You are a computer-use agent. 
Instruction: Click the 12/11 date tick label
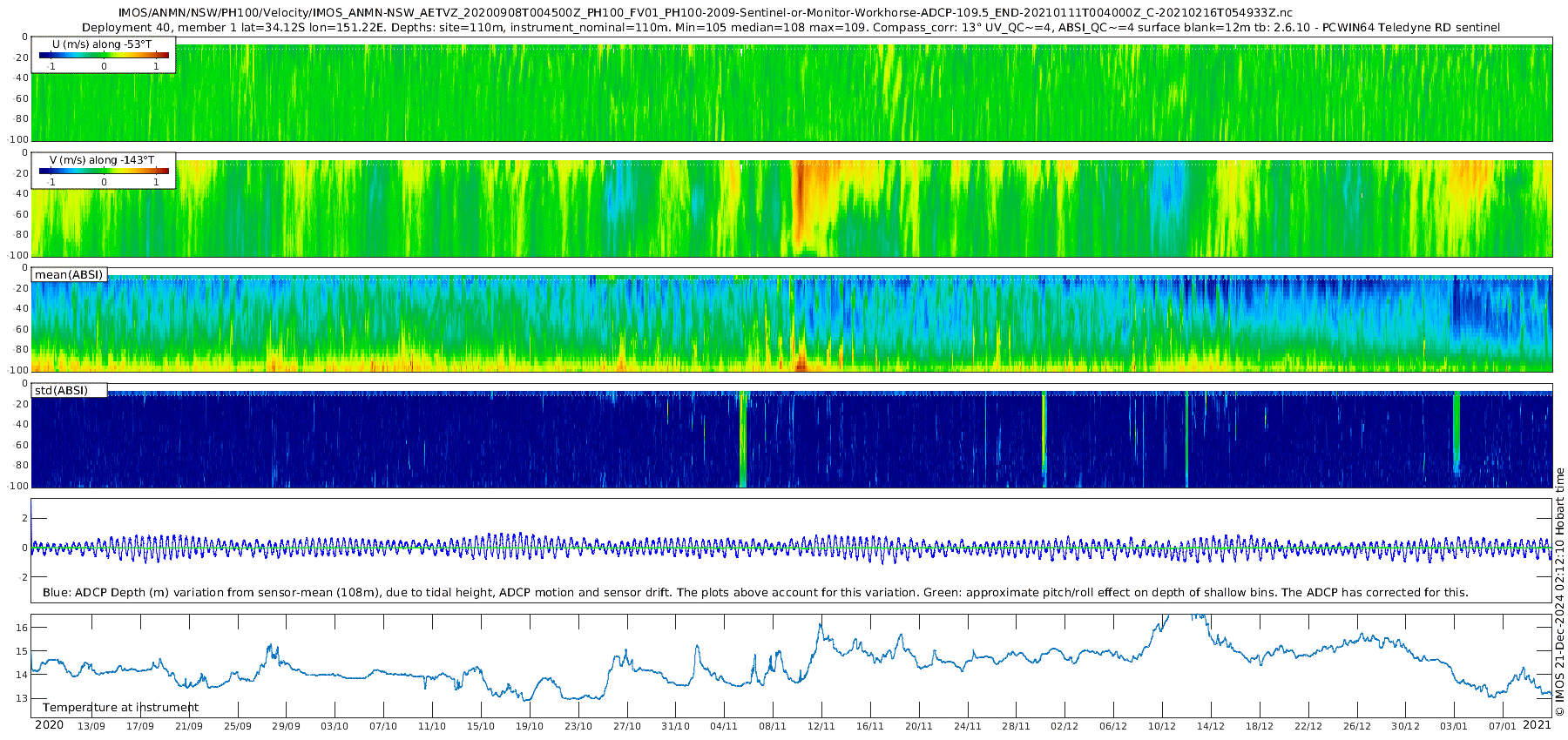[x=821, y=726]
